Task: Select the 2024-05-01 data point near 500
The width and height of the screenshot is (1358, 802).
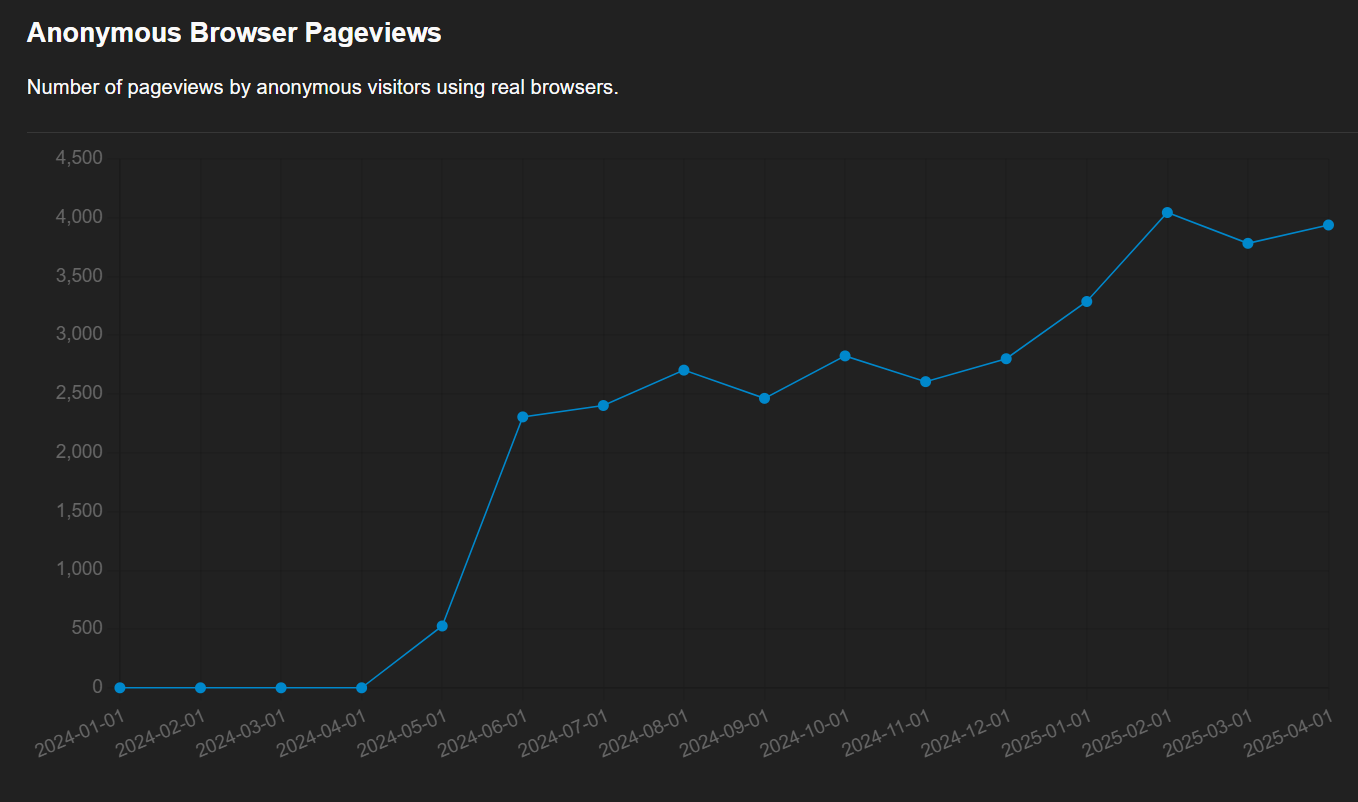Action: (442, 626)
